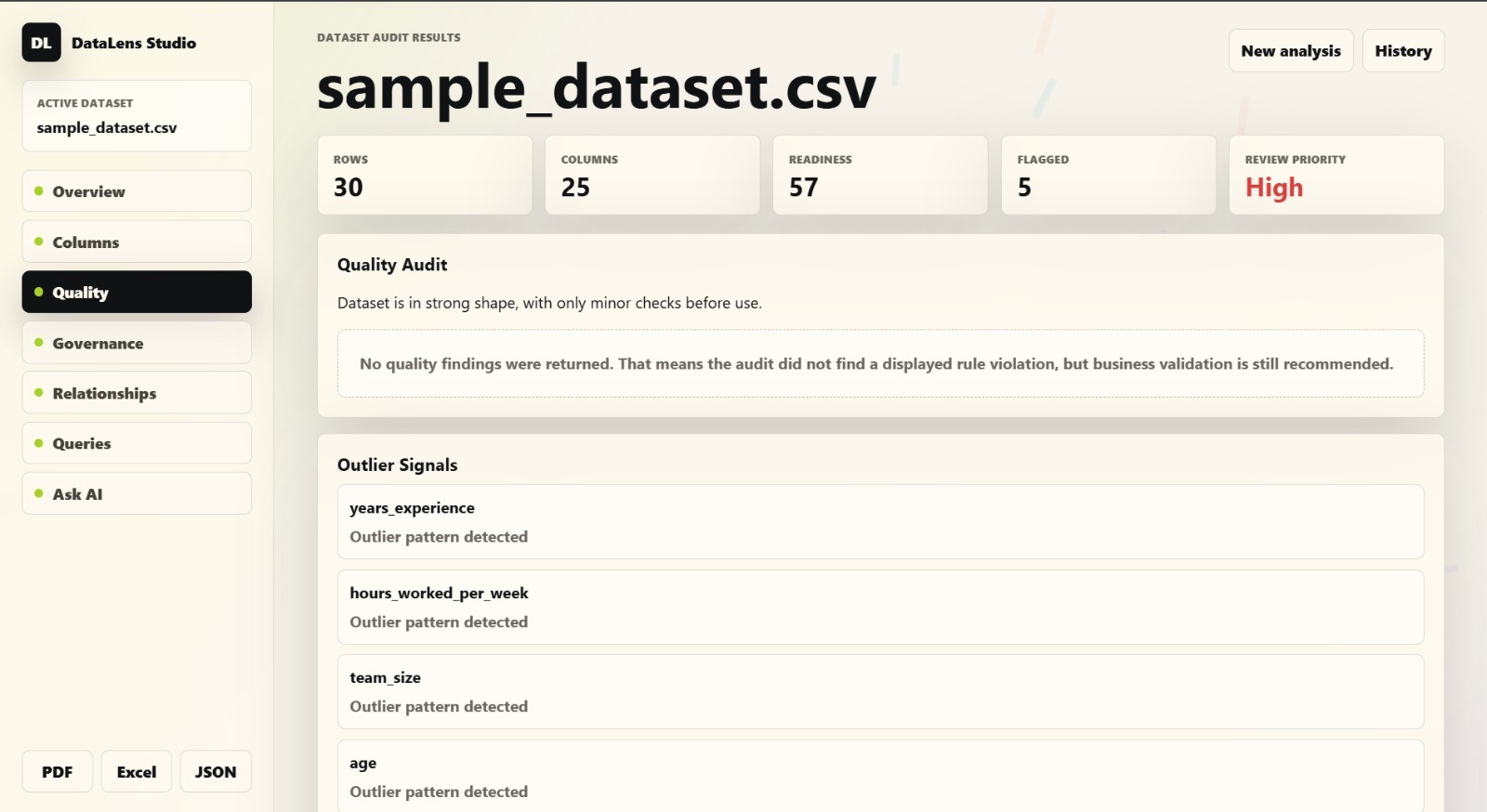Click the 'Dataset is in strong shape' summary

point(549,303)
